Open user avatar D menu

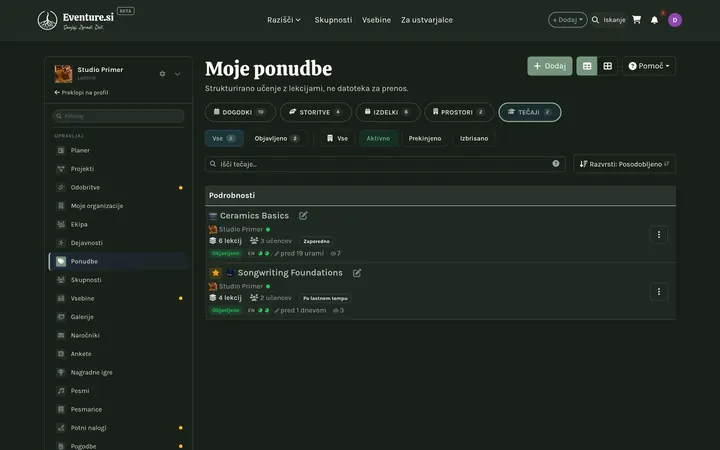coord(675,20)
